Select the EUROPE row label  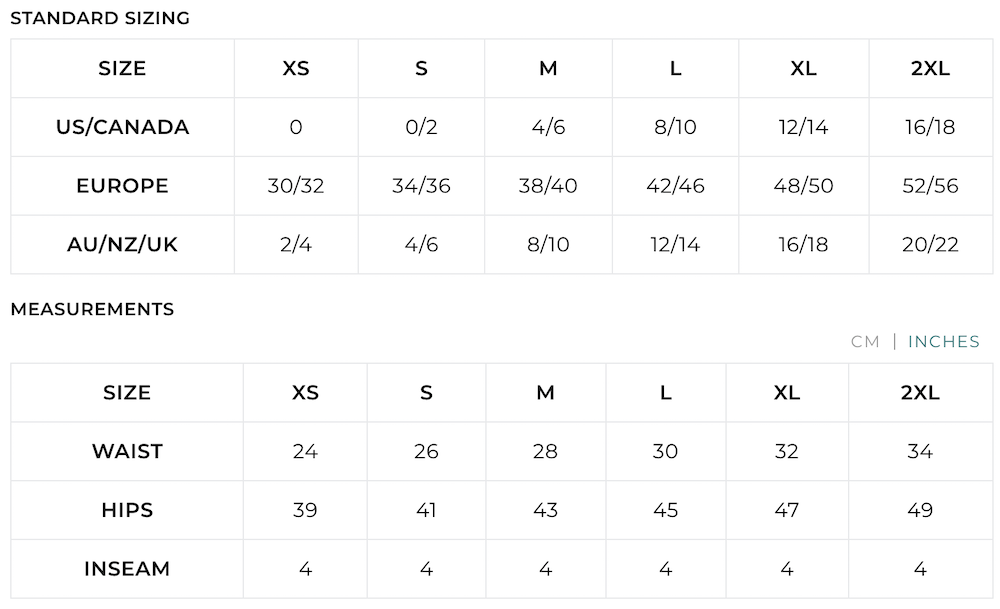(x=122, y=186)
